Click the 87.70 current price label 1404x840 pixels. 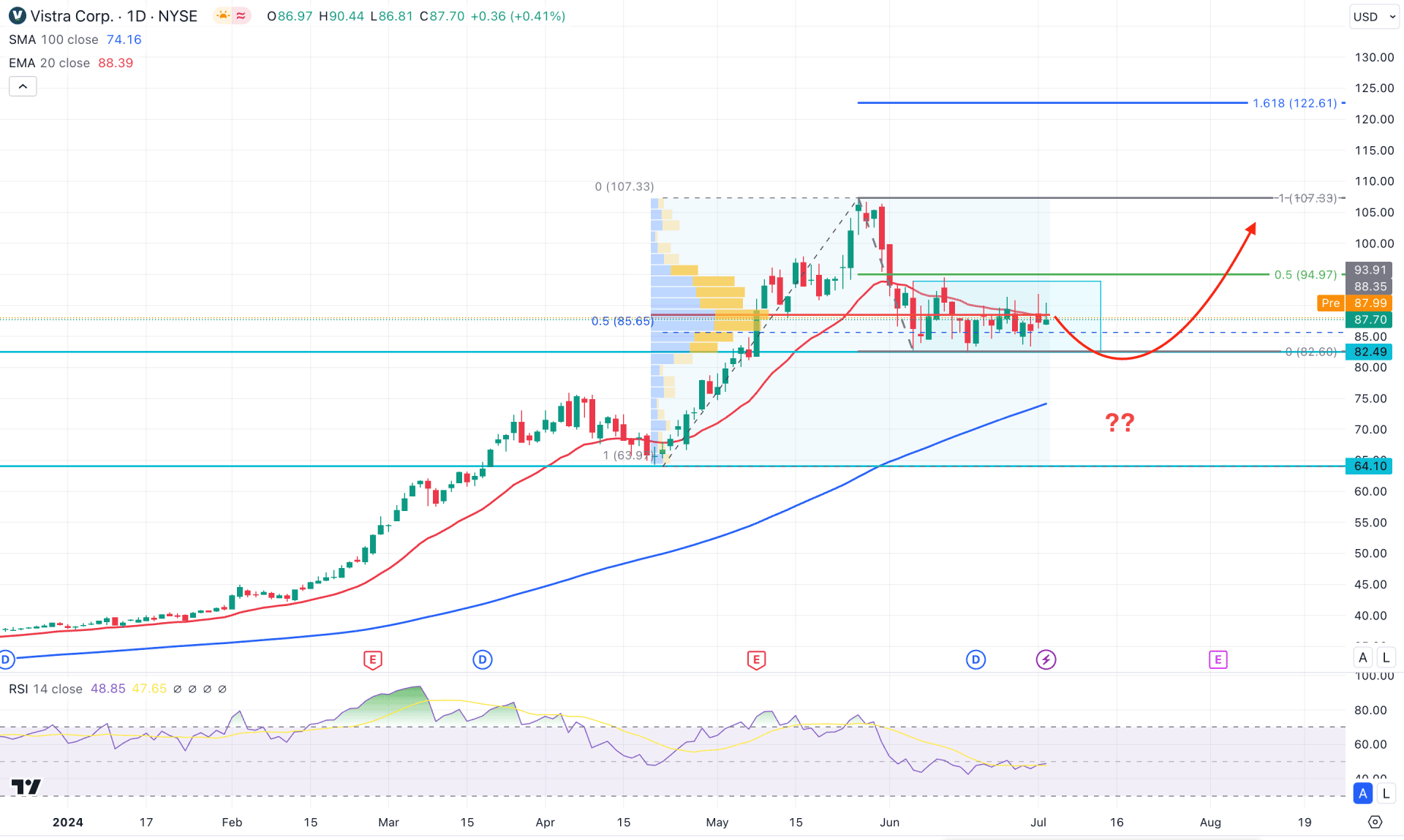(x=1369, y=319)
